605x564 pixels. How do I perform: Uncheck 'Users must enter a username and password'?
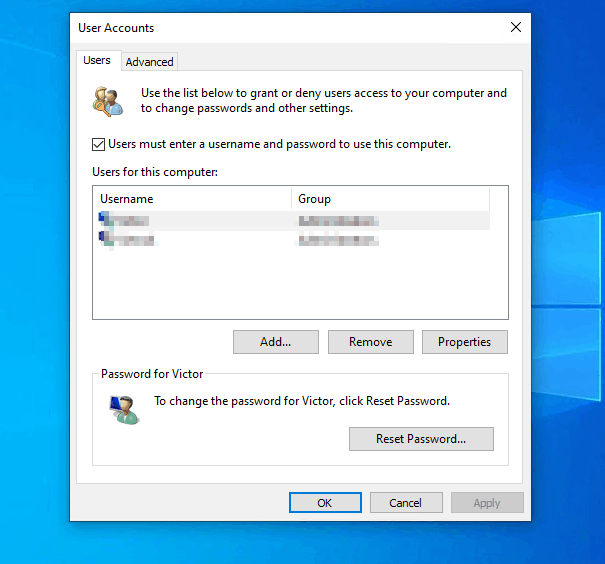[x=98, y=145]
